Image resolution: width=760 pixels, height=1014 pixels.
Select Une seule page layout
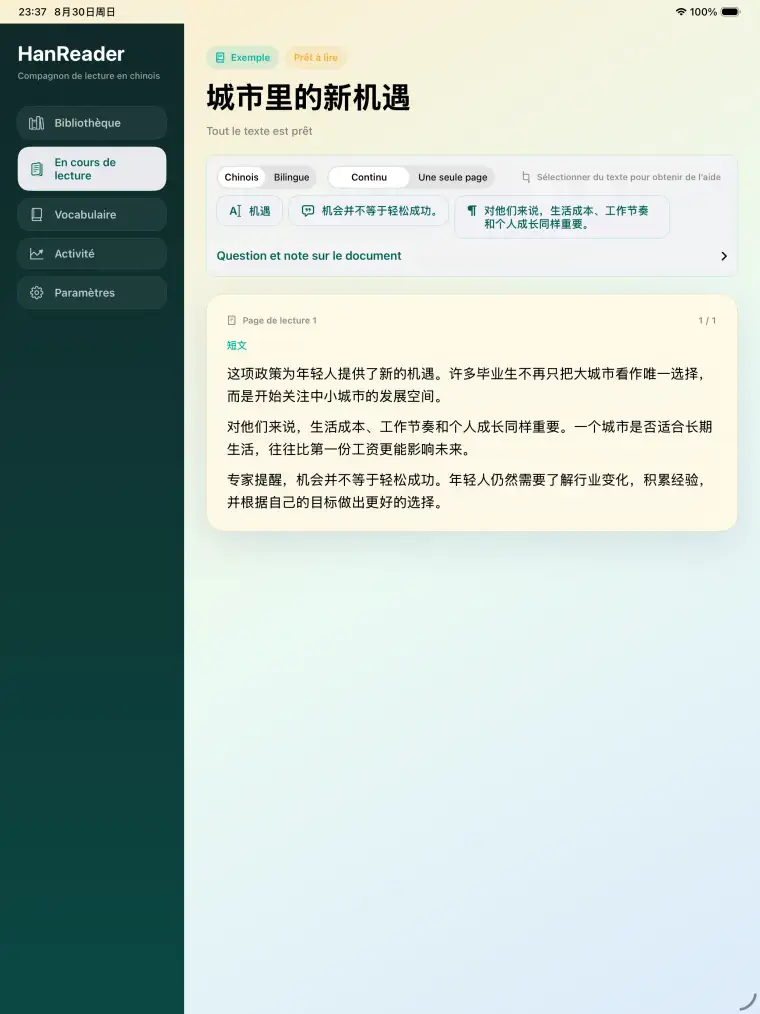[x=453, y=177]
